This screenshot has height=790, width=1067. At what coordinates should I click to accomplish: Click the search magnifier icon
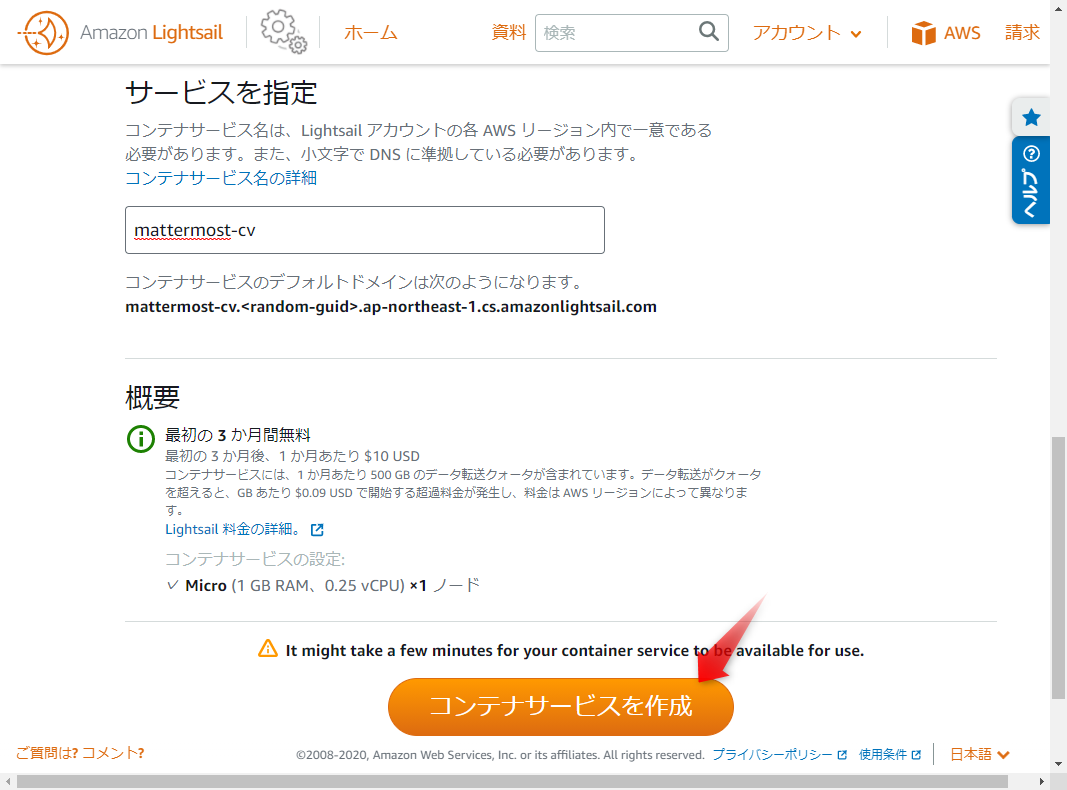tap(708, 31)
